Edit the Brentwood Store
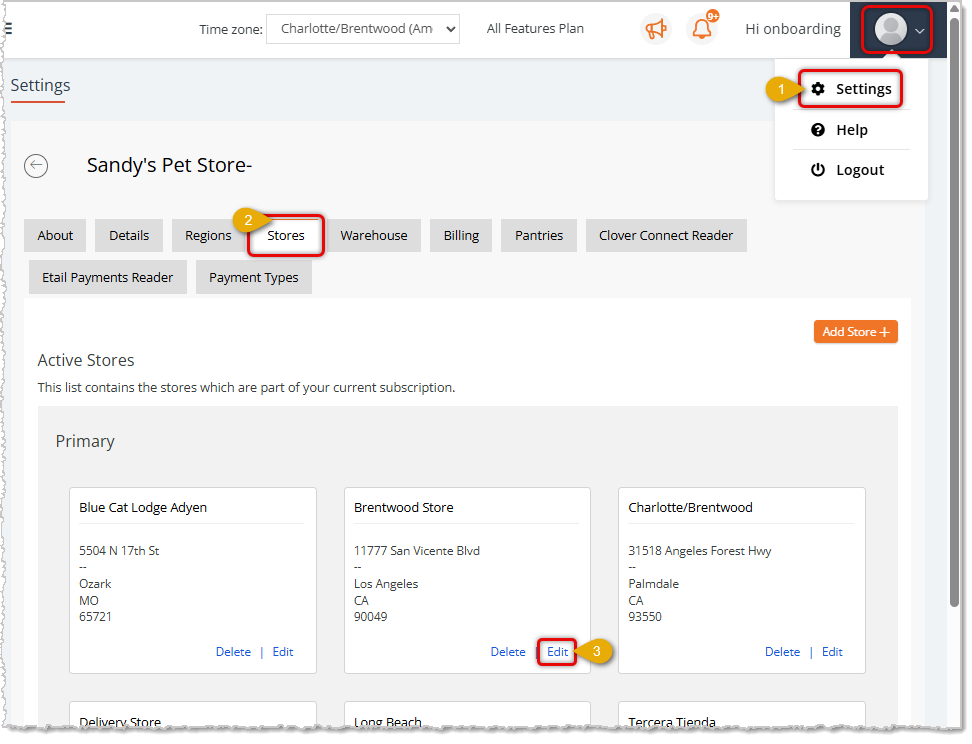 tap(557, 652)
